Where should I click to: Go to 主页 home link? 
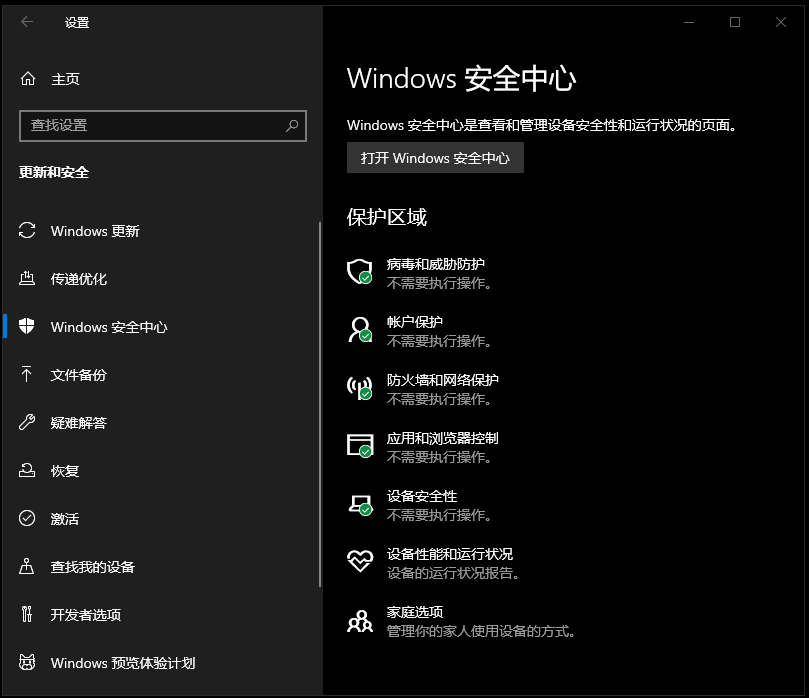[64, 79]
